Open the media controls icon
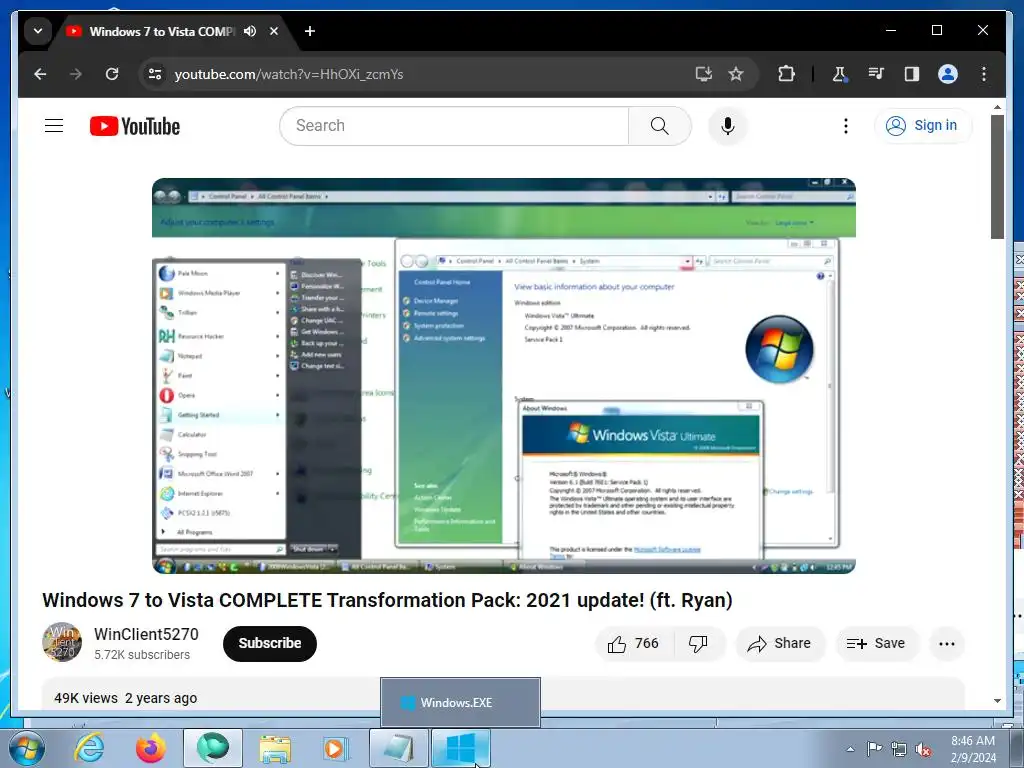This screenshot has width=1024, height=768. pos(876,74)
